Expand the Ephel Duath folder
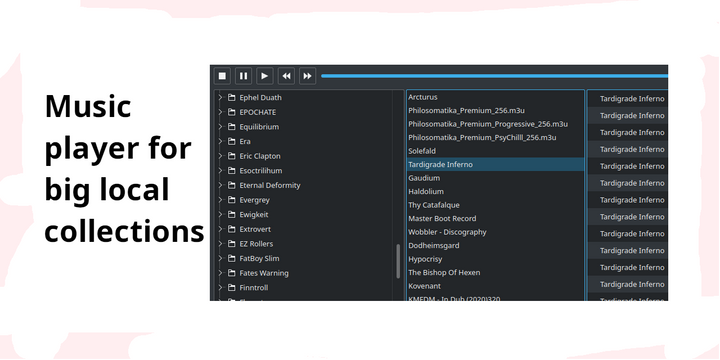The image size is (720, 360). (x=220, y=97)
